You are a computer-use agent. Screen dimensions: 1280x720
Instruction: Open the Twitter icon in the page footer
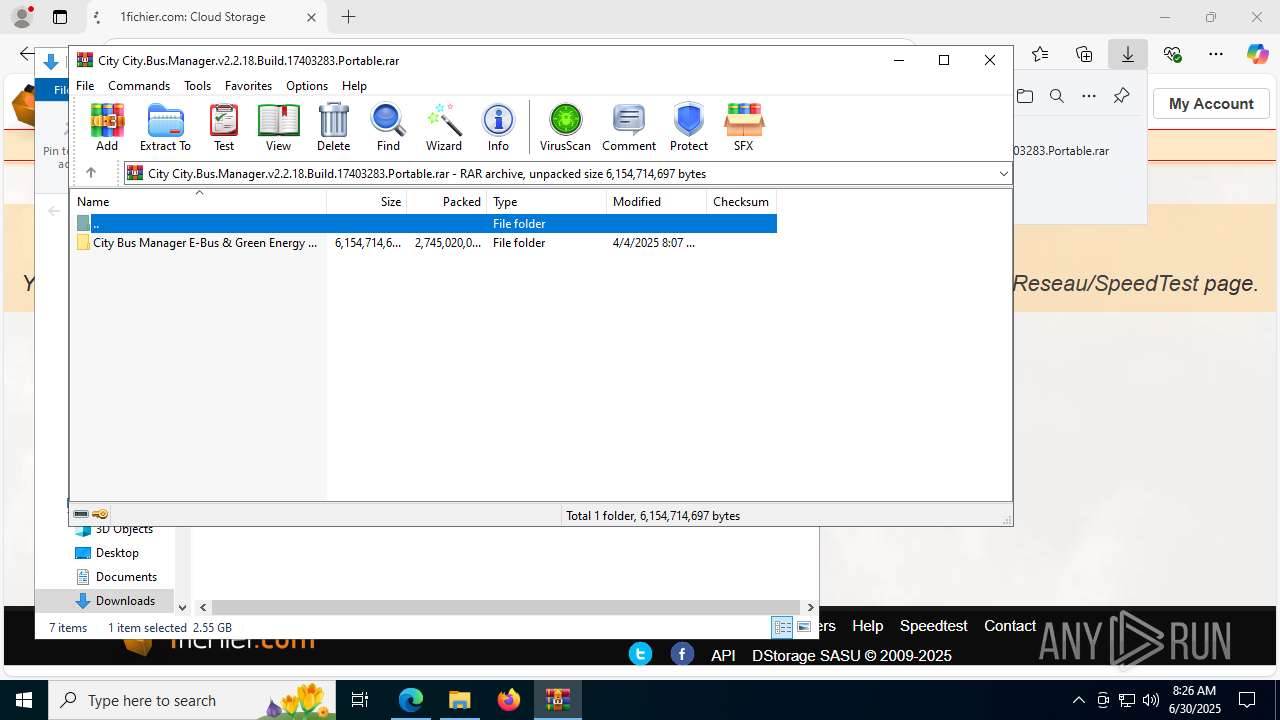pos(640,654)
